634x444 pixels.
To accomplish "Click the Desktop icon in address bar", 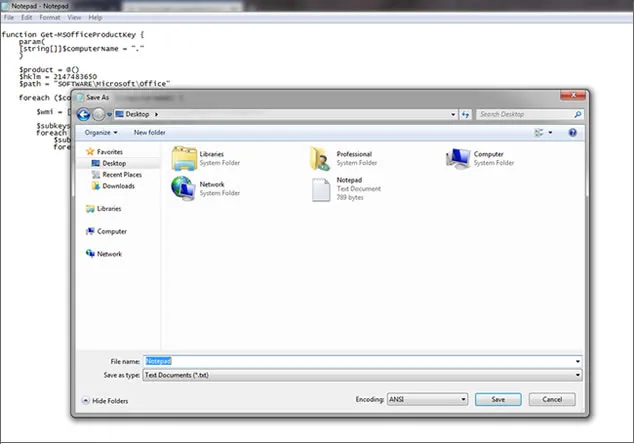I will click(x=119, y=114).
